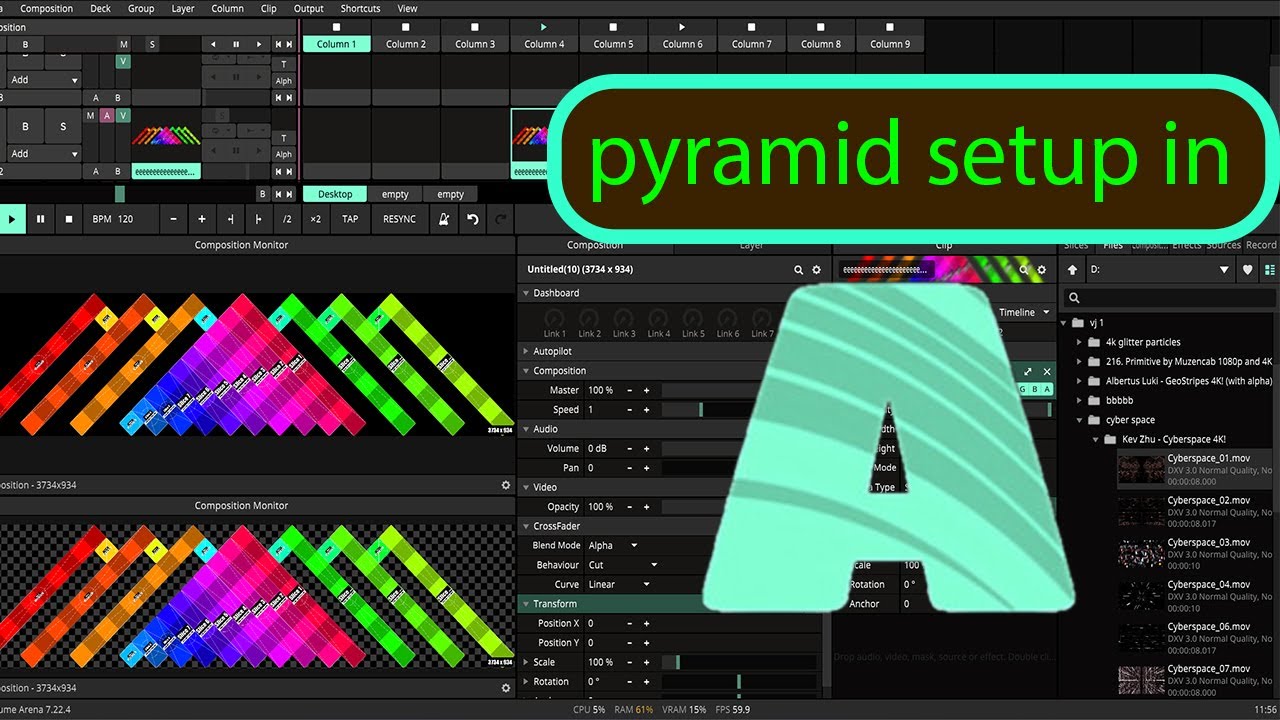
Task: Open the Output menu
Action: point(308,8)
